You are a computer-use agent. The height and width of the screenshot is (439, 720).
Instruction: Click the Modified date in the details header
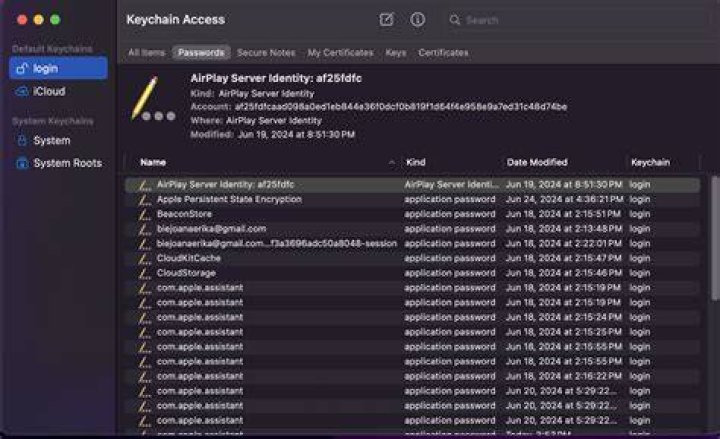coord(296,135)
